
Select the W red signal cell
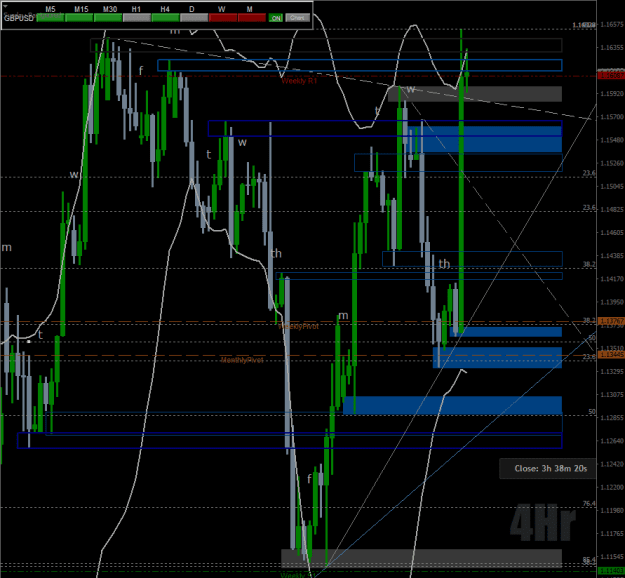pyautogui.click(x=223, y=18)
